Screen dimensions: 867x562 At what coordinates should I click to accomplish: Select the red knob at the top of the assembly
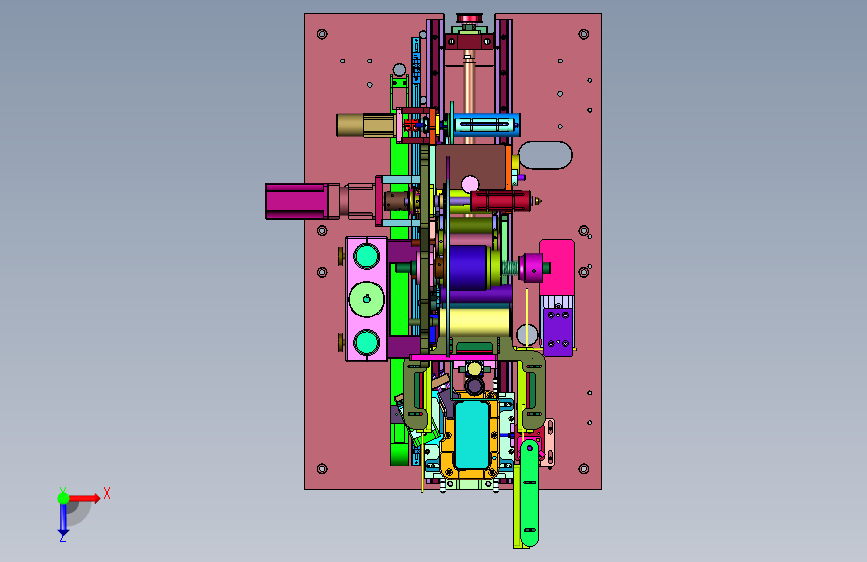point(469,18)
